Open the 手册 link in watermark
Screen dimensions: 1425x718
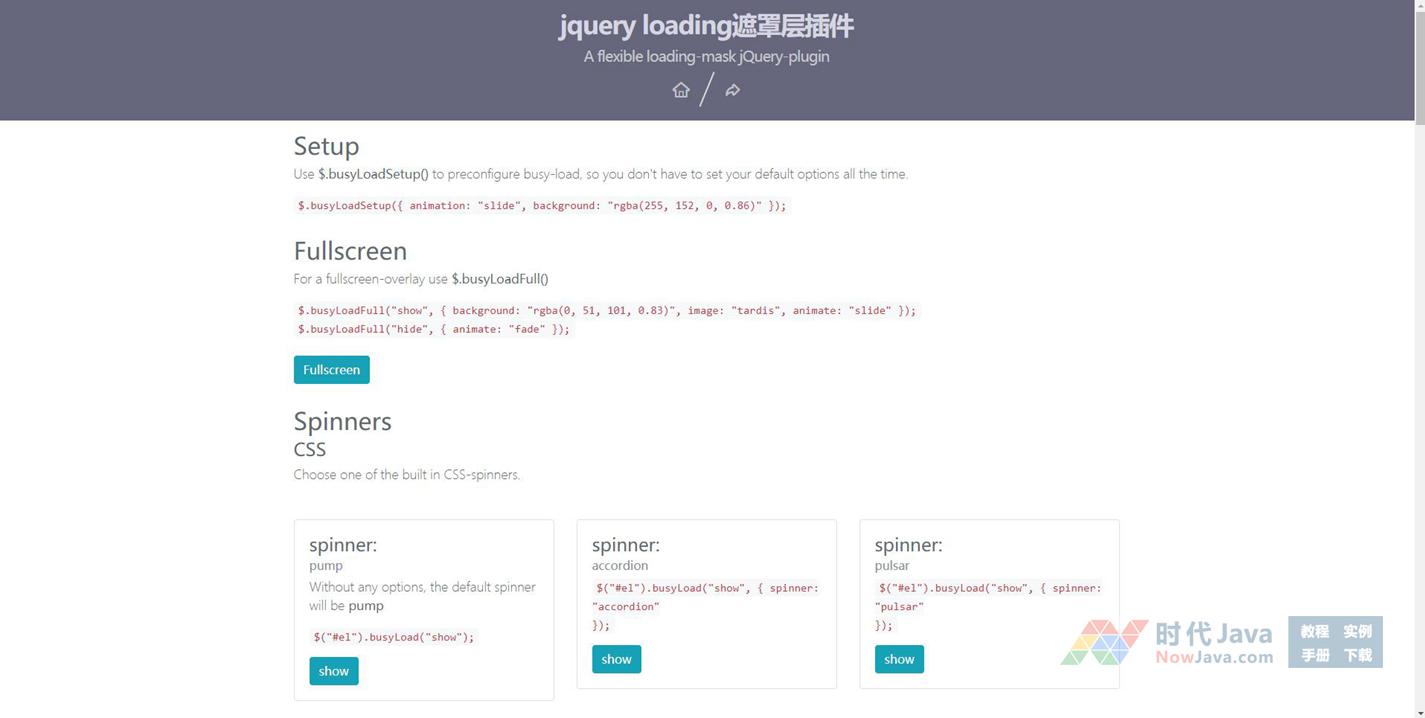point(1314,655)
